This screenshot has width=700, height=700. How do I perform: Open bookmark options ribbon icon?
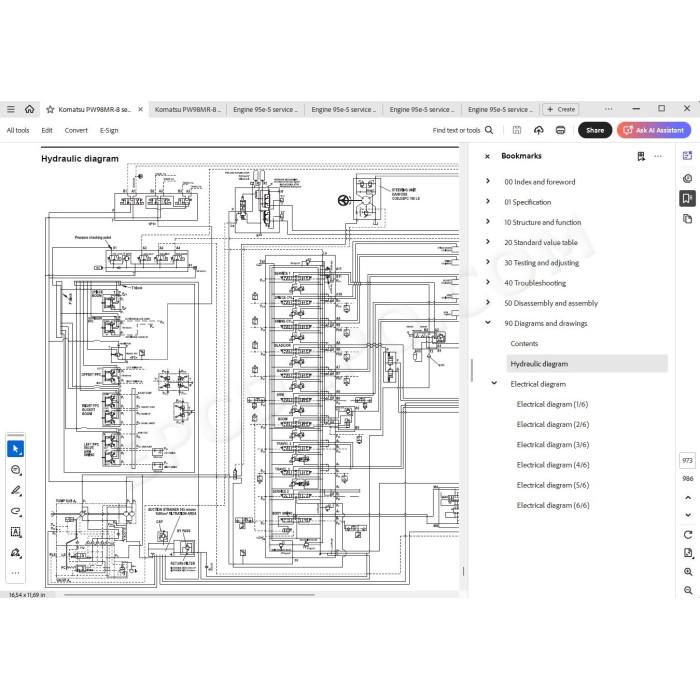[641, 156]
